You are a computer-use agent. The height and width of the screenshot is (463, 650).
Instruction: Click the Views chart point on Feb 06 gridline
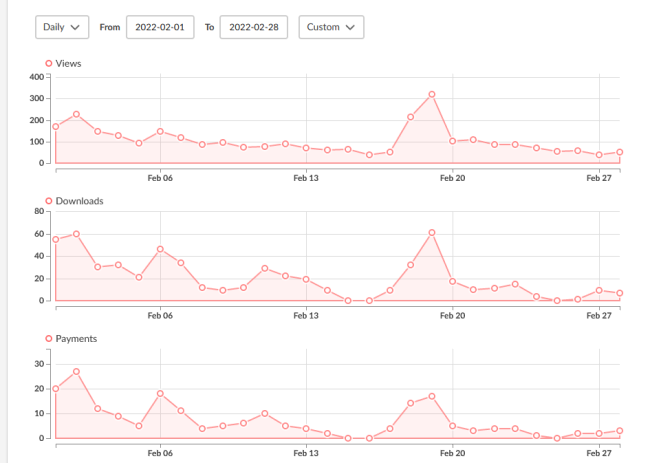(160, 131)
